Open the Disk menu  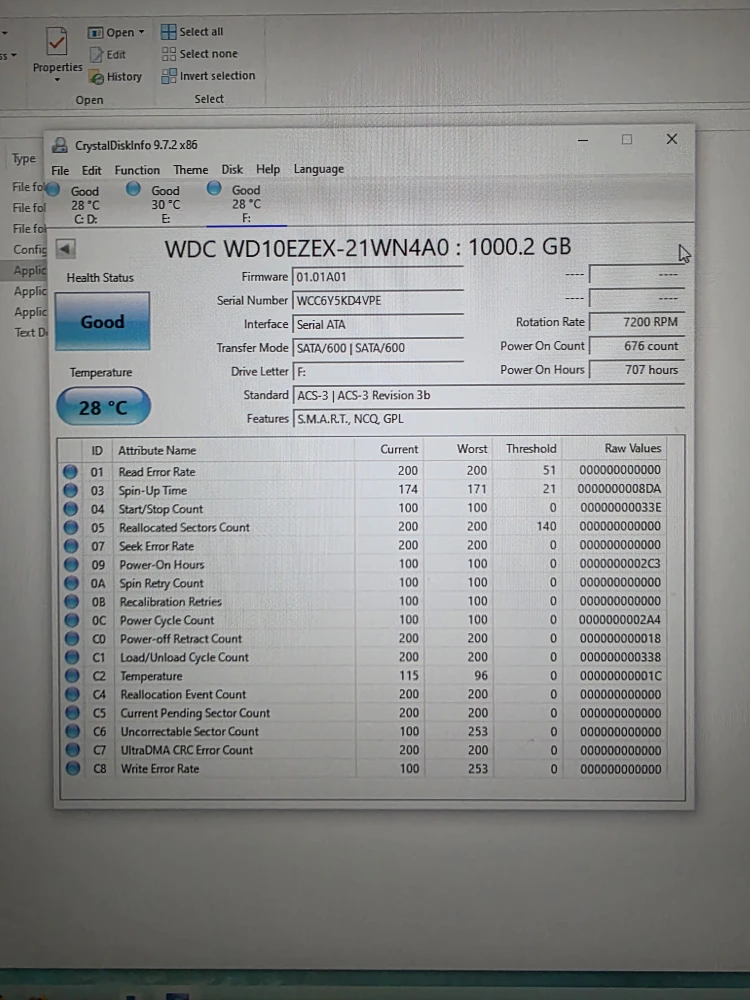tap(232, 169)
